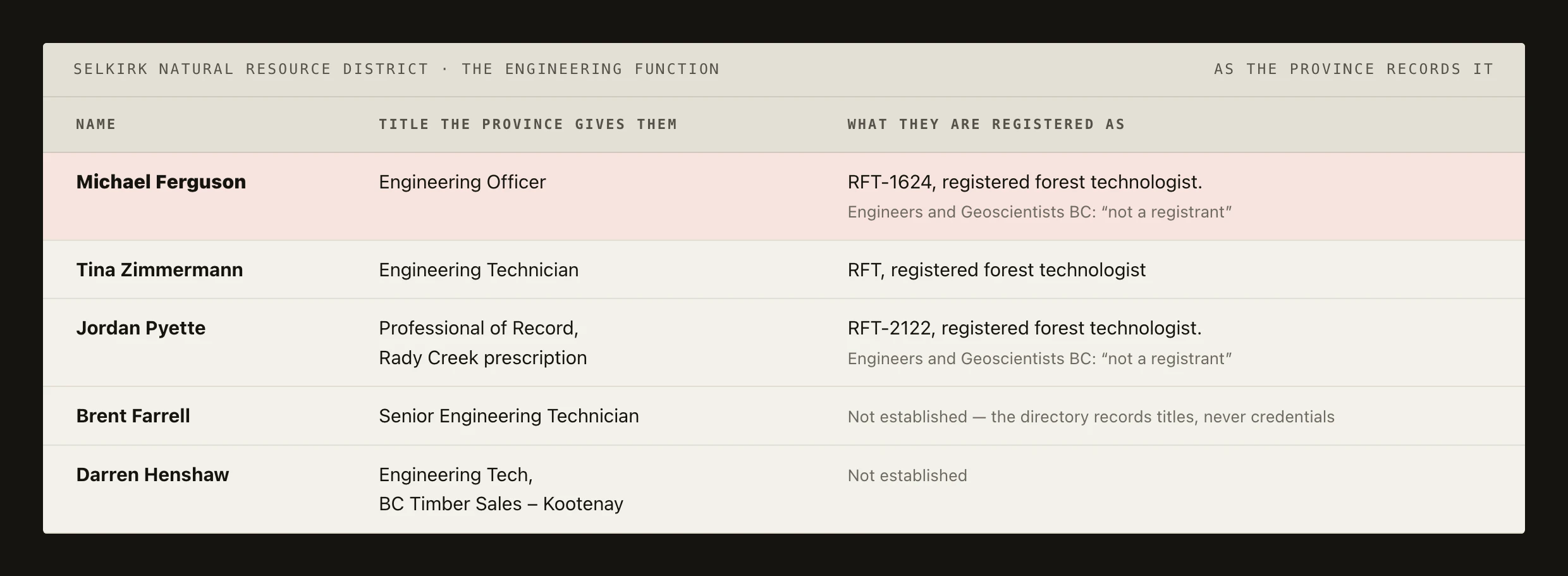The image size is (1568, 576).
Task: Click the NAME column header
Action: coord(96,125)
